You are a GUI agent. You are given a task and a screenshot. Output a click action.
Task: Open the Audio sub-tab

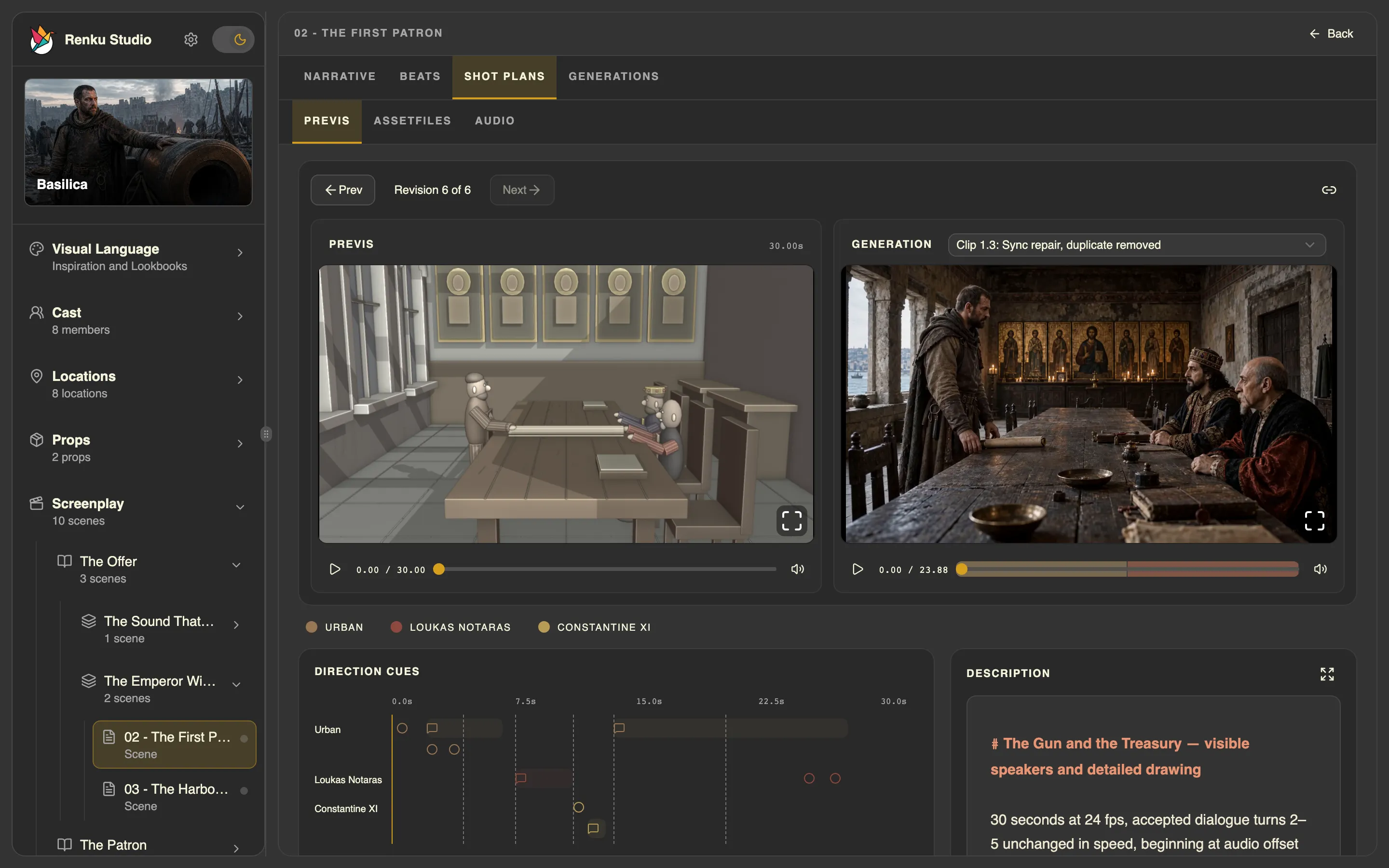click(495, 121)
